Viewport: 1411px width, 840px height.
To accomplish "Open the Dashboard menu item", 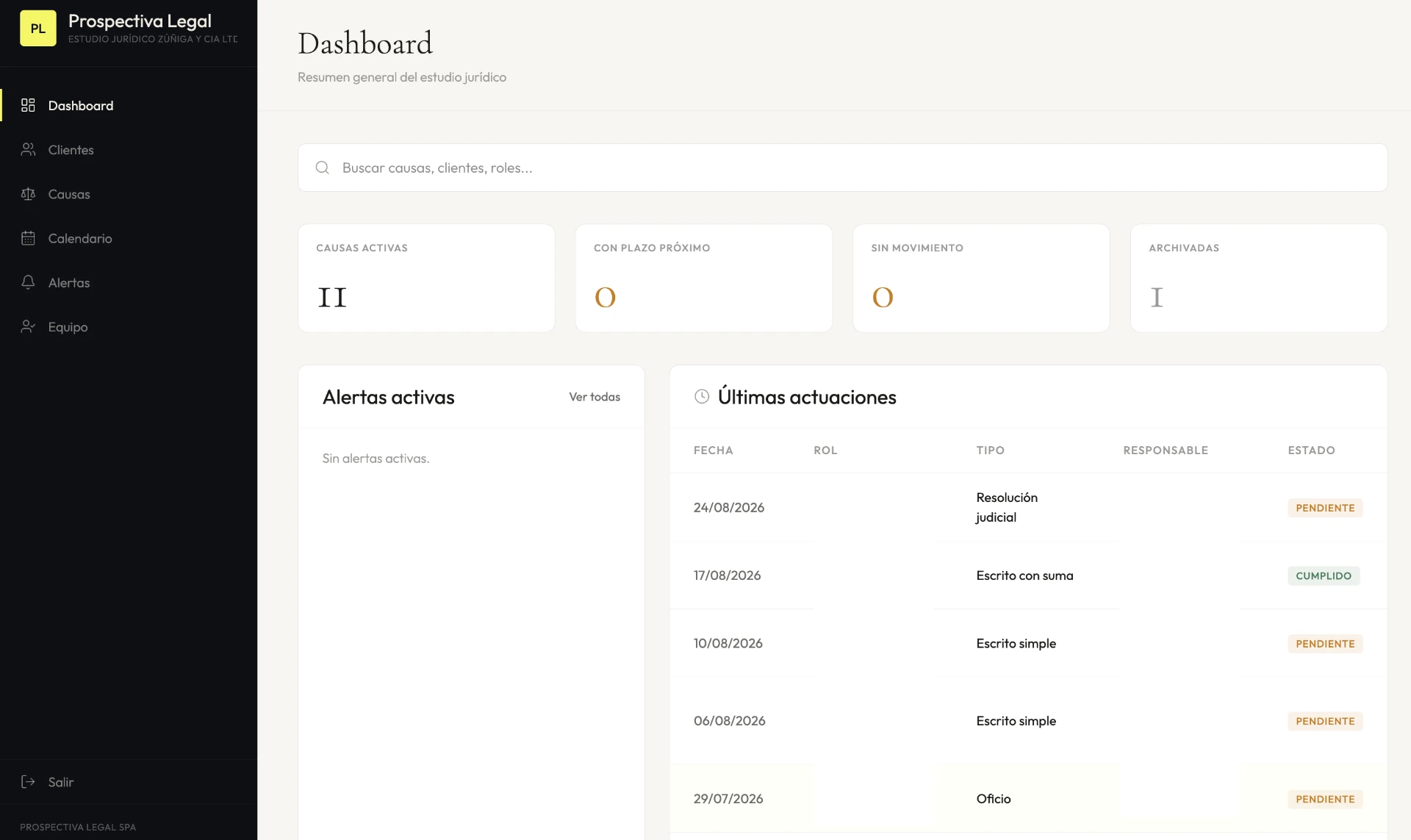I will coord(129,105).
